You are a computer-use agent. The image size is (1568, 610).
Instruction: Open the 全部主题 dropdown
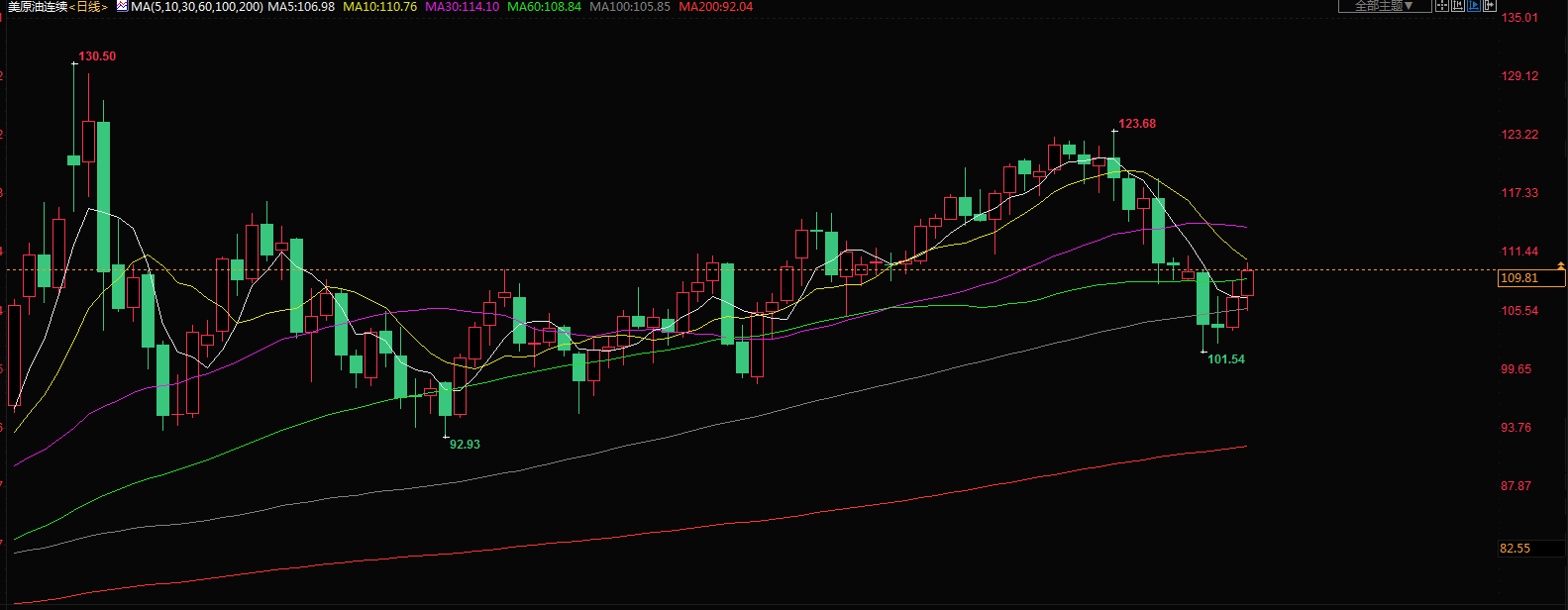point(1384,6)
